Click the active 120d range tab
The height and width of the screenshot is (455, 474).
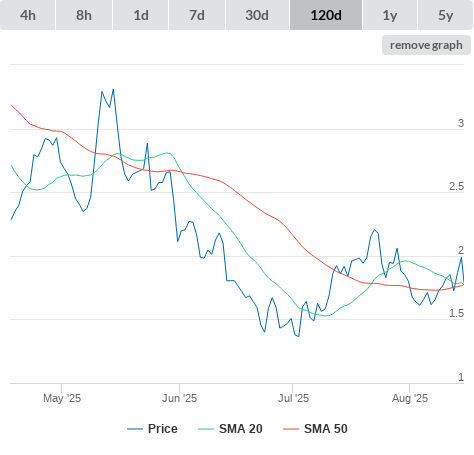click(x=326, y=15)
